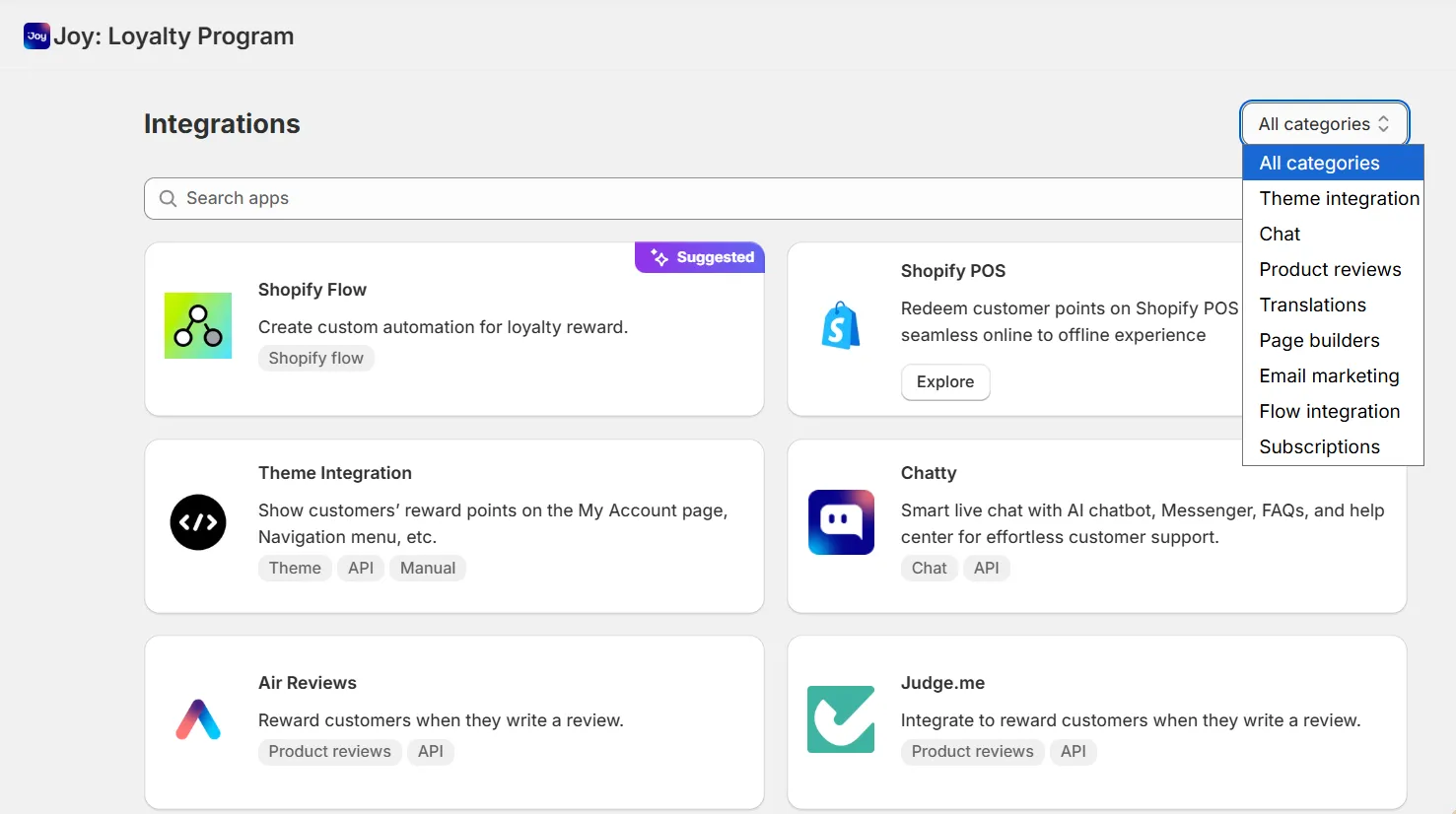
Task: Click 'Integrate to reward customers' description
Action: (1131, 720)
